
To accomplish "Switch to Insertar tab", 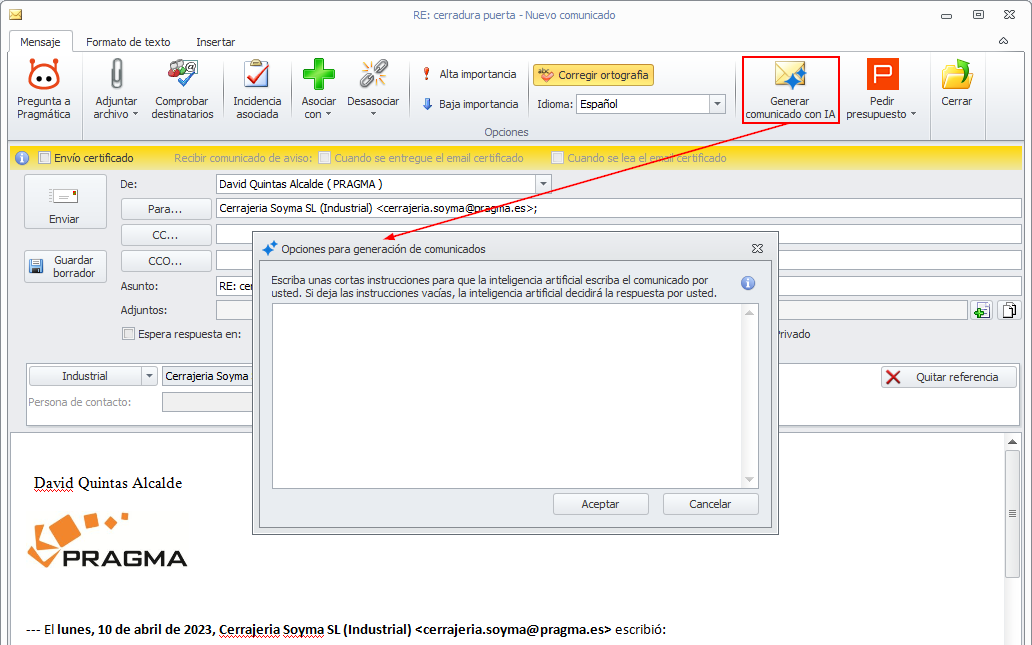I will tap(215, 42).
